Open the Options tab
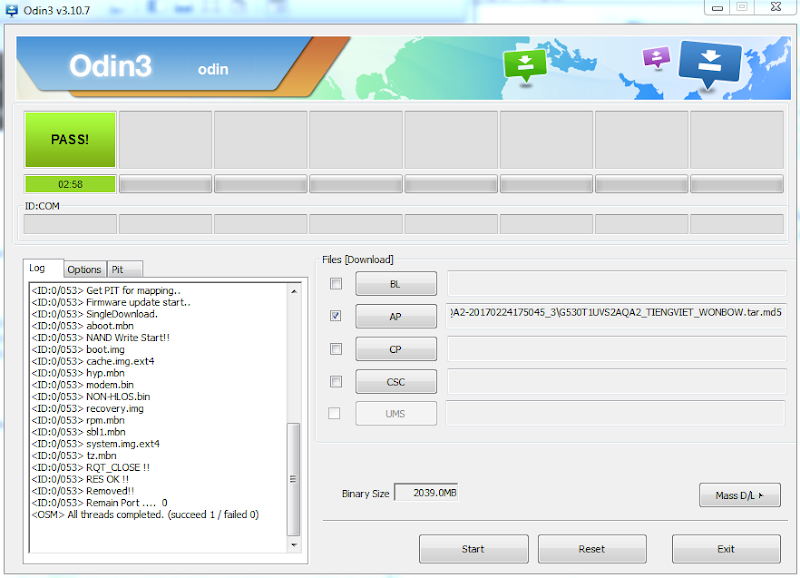Image resolution: width=800 pixels, height=578 pixels. (x=85, y=269)
